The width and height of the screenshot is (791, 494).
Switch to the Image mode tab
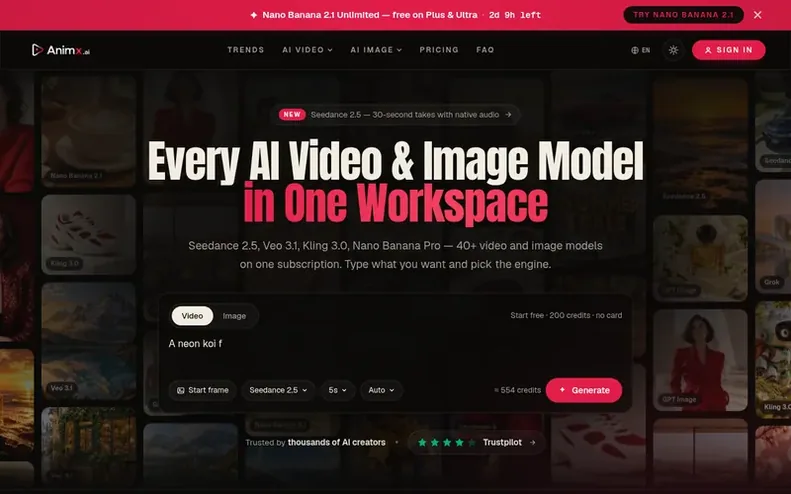[234, 316]
